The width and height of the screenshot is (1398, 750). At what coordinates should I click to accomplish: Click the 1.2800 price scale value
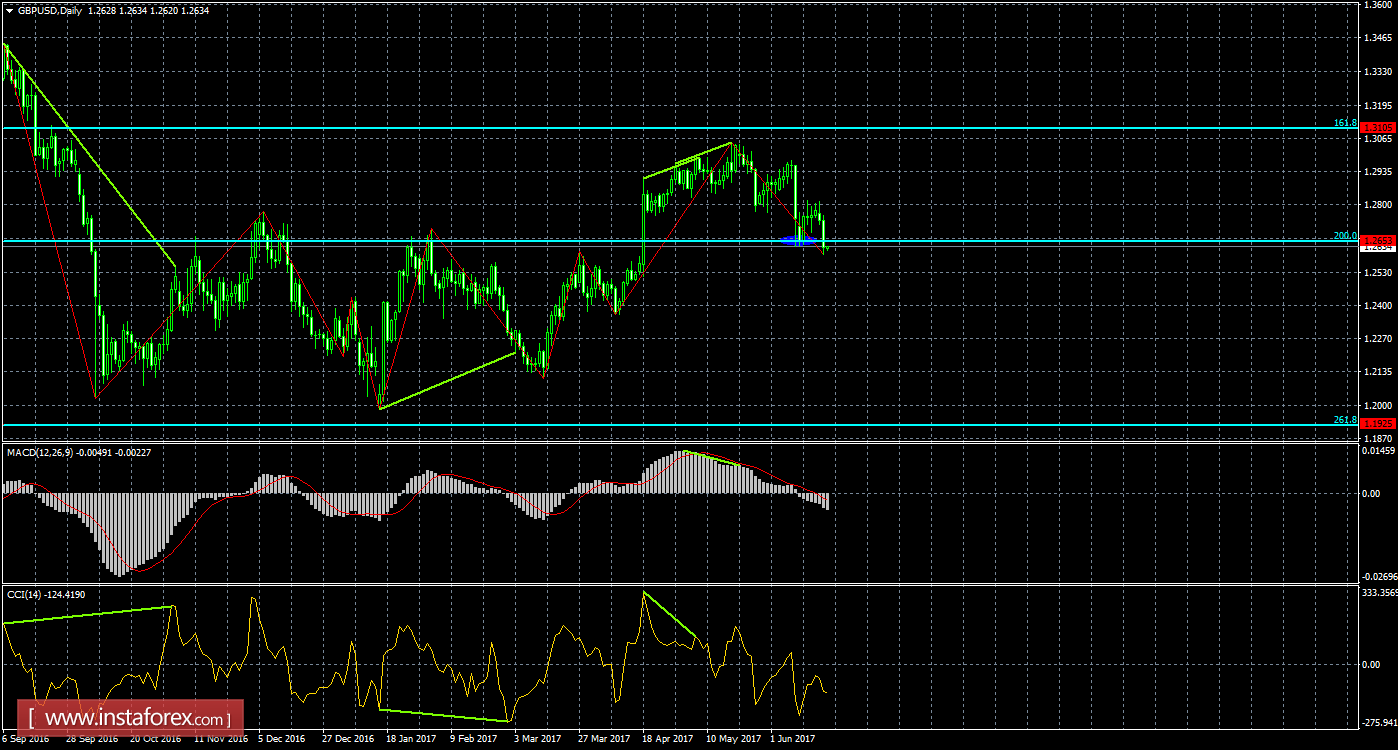tap(1379, 205)
